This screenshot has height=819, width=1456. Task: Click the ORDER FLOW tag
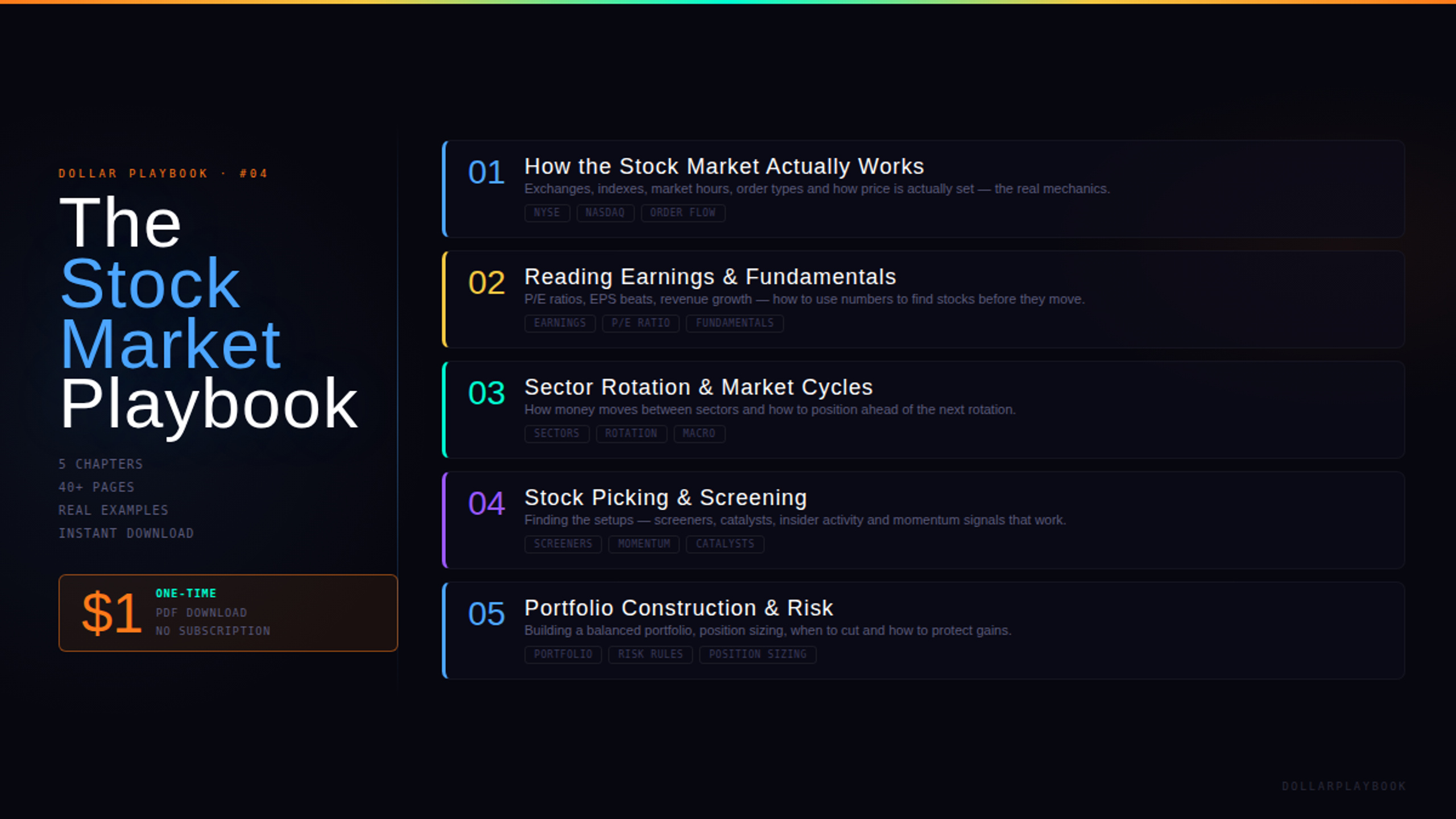coord(683,213)
